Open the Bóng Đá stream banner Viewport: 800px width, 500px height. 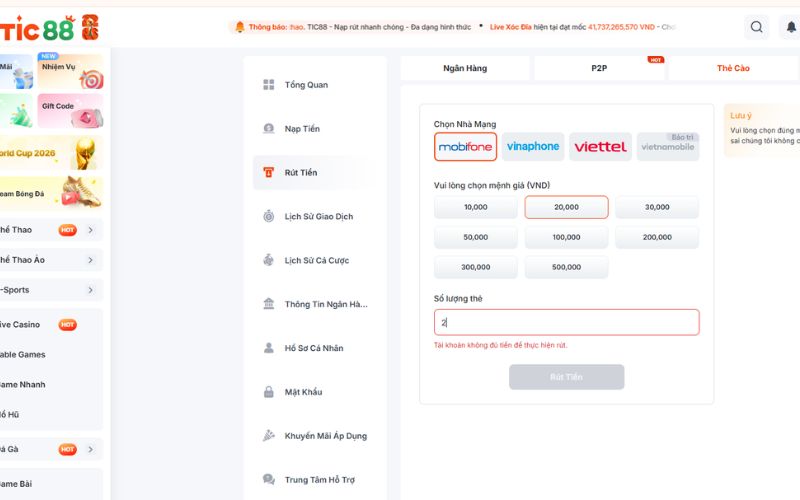[51, 193]
